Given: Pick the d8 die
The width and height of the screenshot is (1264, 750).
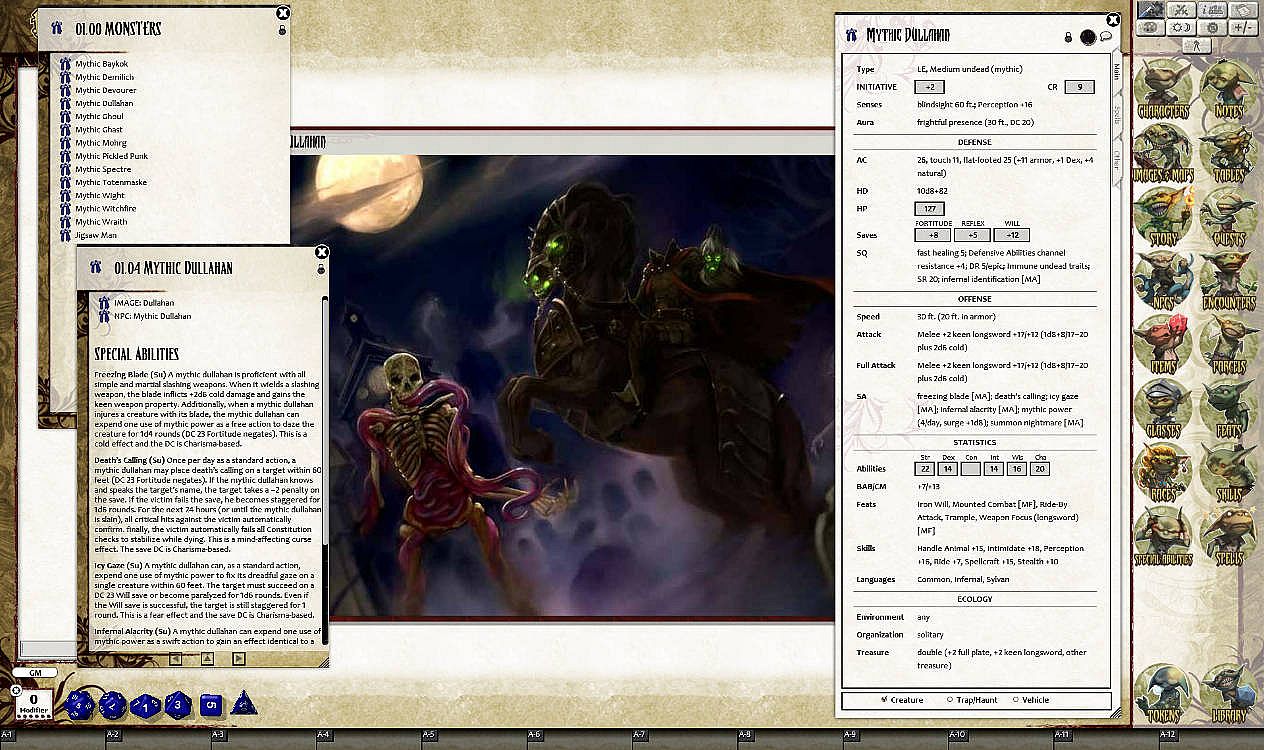Looking at the screenshot, I should pyautogui.click(x=178, y=705).
